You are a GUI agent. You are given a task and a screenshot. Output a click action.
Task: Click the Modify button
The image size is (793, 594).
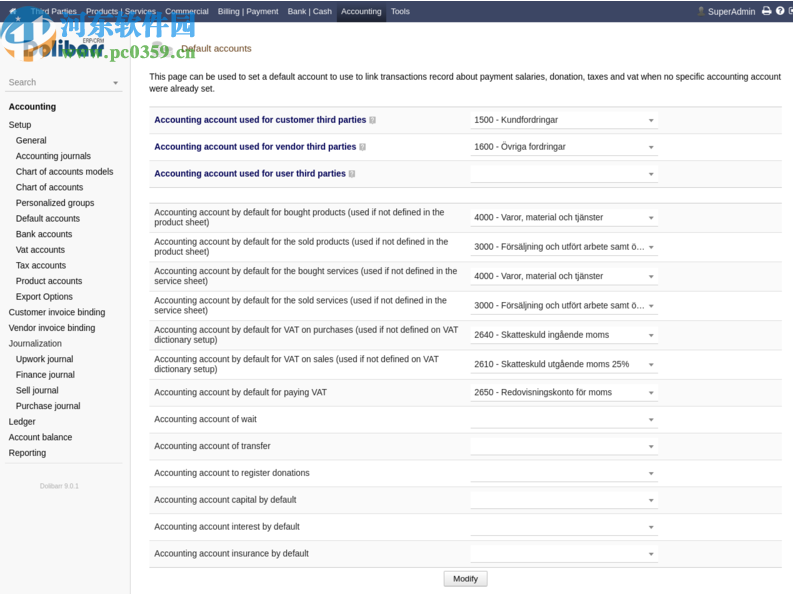pos(465,579)
